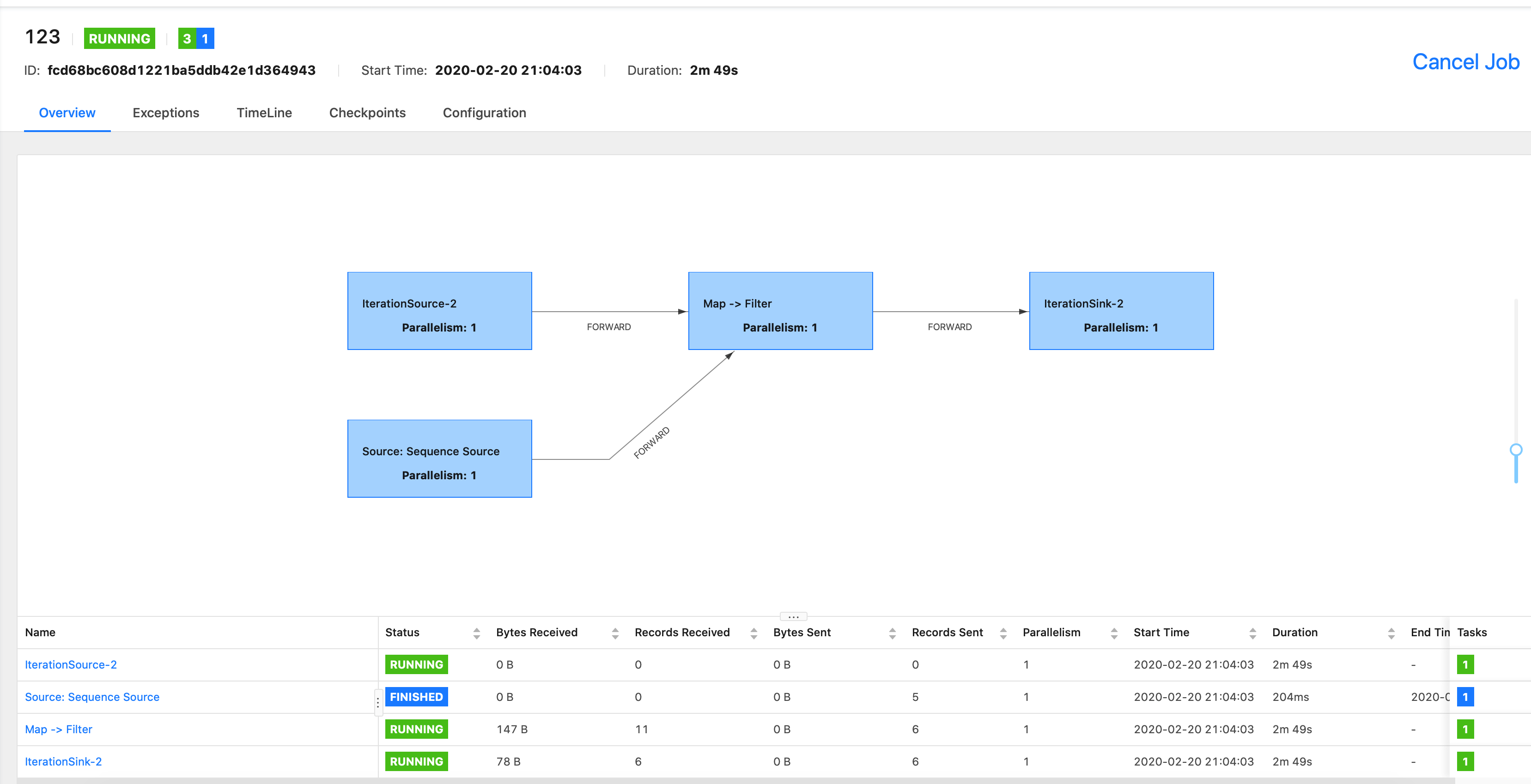Viewport: 1531px width, 784px height.
Task: Click the three-dot panel resize handle above table
Action: pyautogui.click(x=793, y=616)
